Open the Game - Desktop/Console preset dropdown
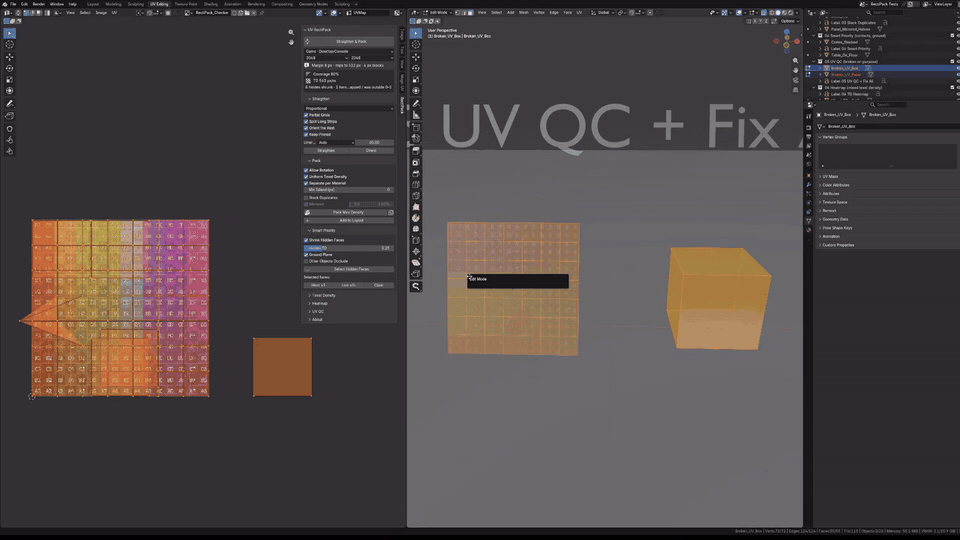 [x=349, y=51]
